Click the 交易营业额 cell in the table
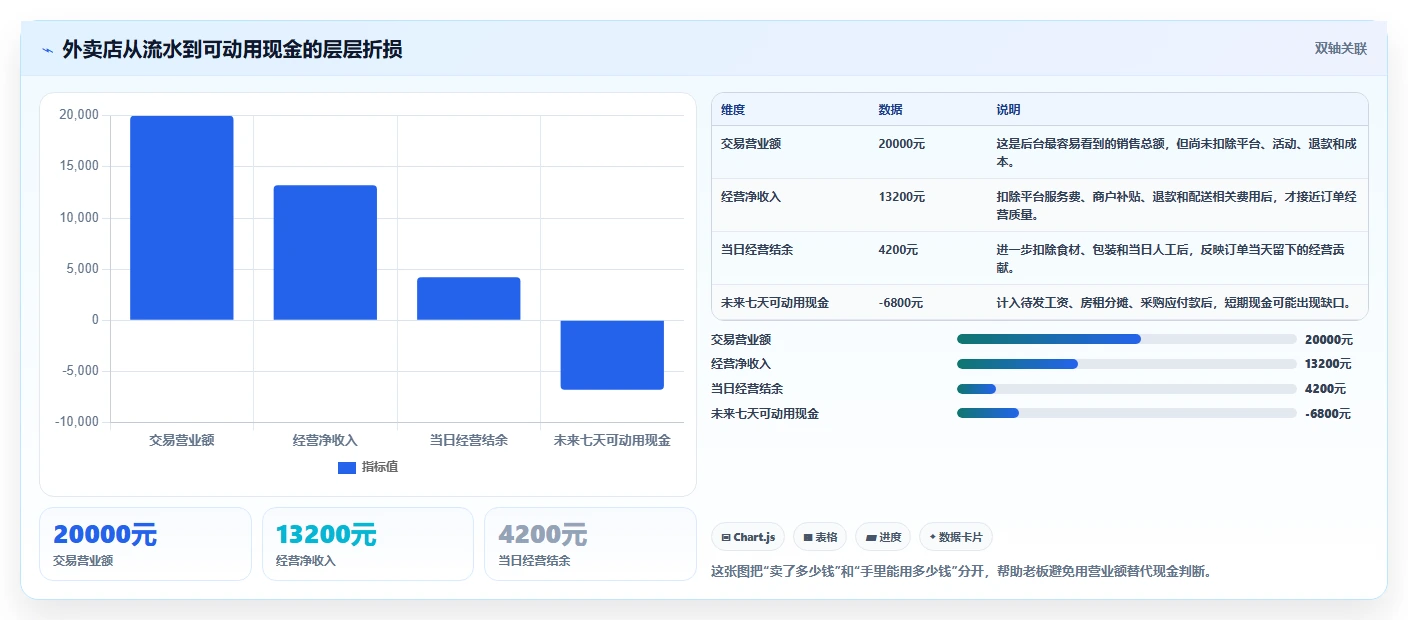This screenshot has width=1408, height=620. 751,144
